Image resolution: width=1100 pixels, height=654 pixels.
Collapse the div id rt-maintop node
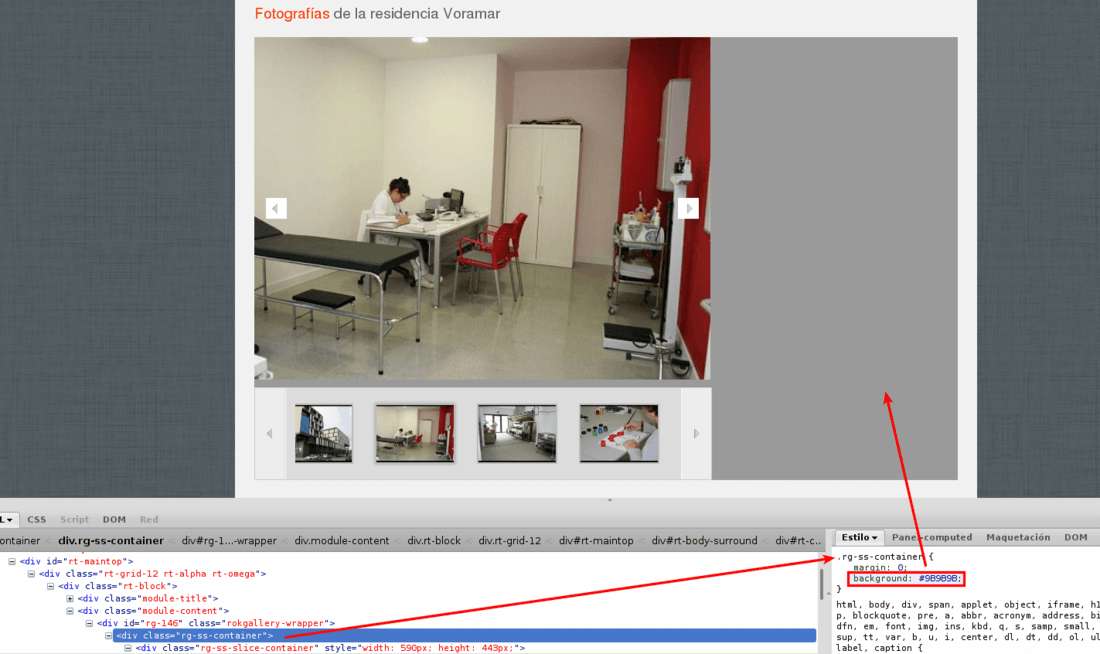12,561
